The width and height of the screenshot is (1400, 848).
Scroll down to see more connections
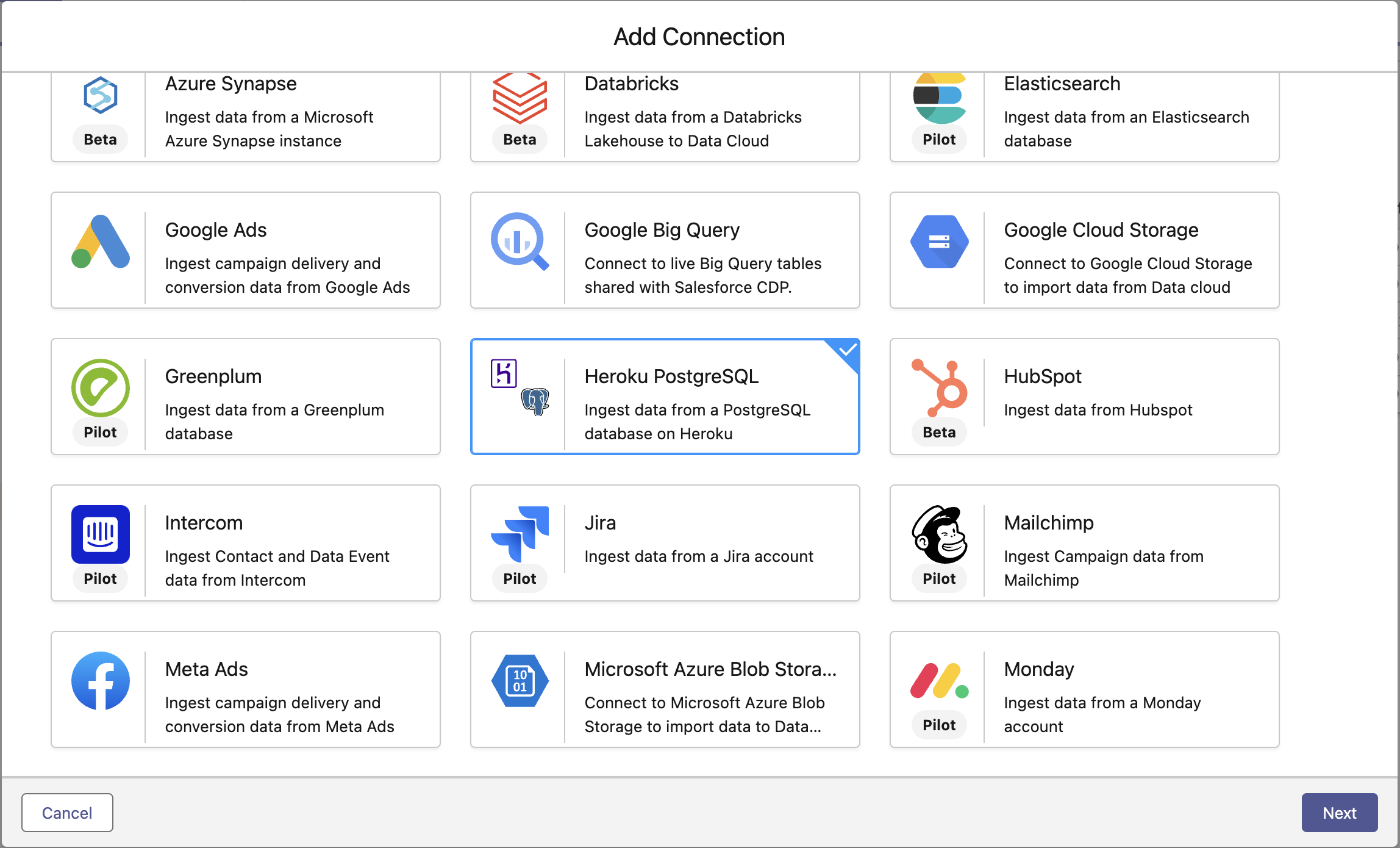click(x=1393, y=600)
